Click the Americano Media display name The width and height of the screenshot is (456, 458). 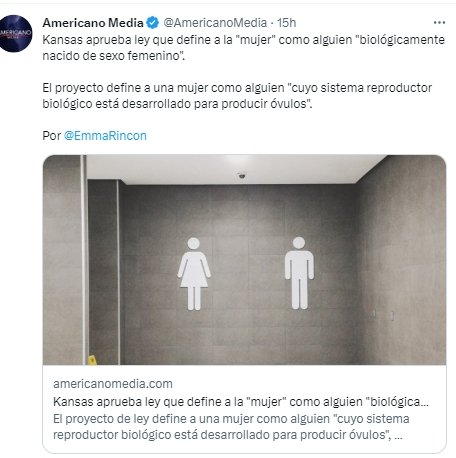[93, 23]
